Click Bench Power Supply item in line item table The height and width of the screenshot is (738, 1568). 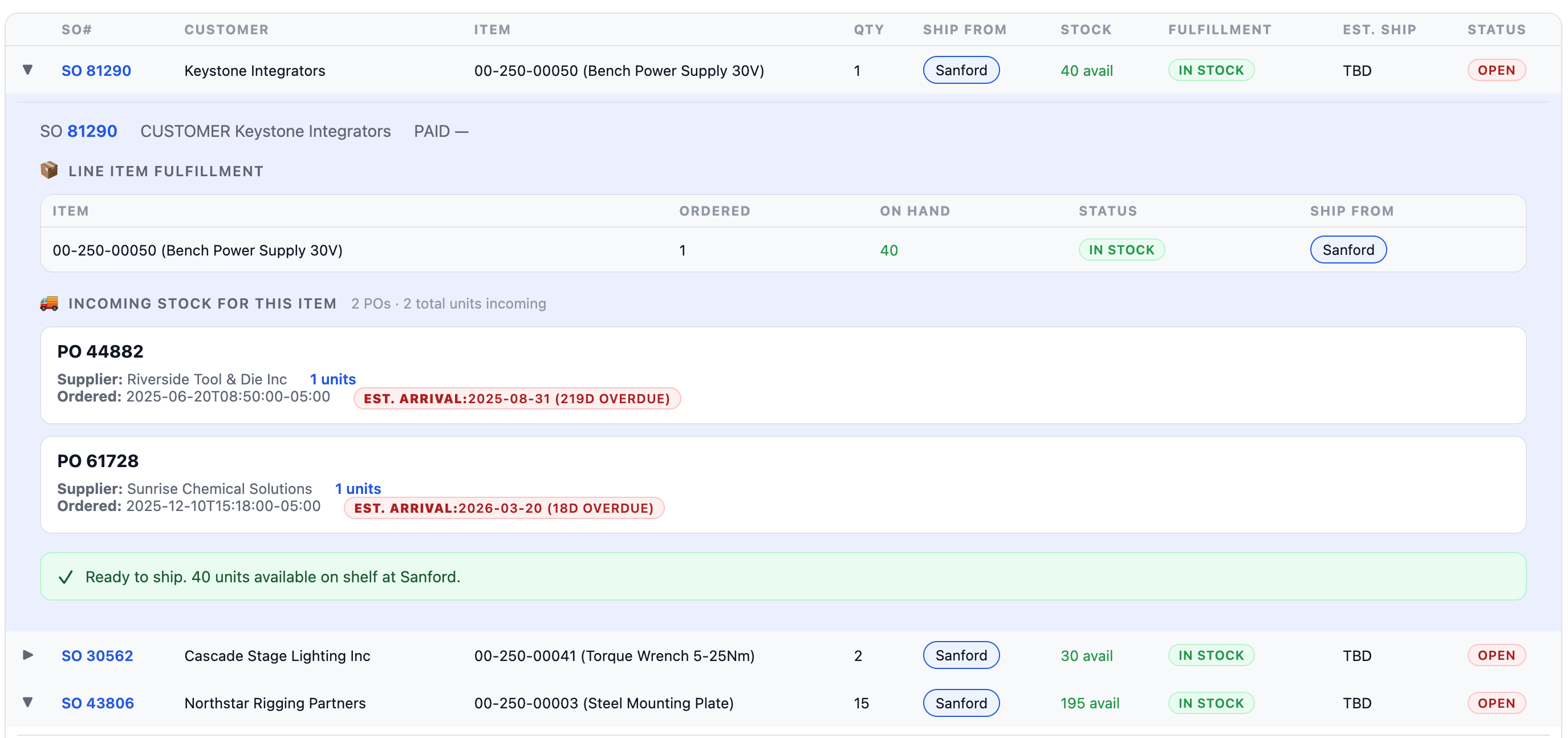tap(198, 250)
